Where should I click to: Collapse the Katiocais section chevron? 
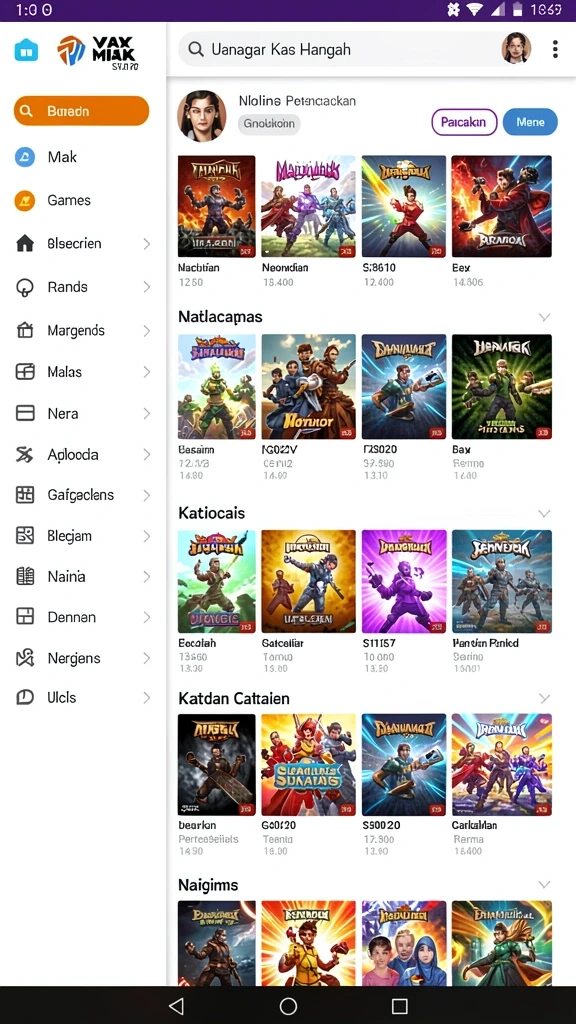point(544,513)
